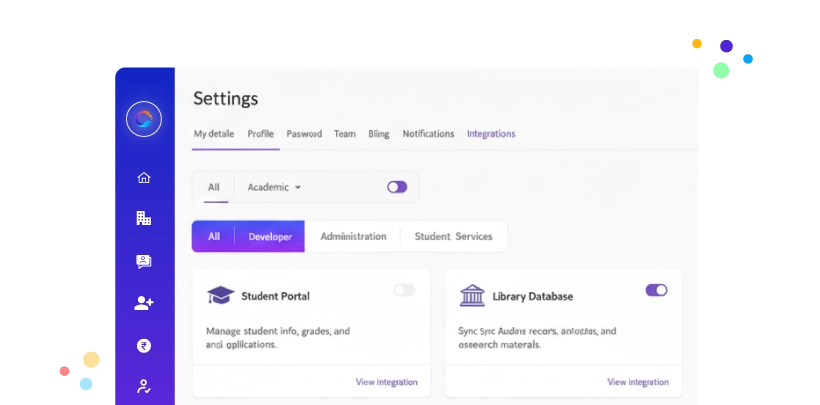Open the rupee payments sidebar icon
The height and width of the screenshot is (405, 820).
[144, 346]
